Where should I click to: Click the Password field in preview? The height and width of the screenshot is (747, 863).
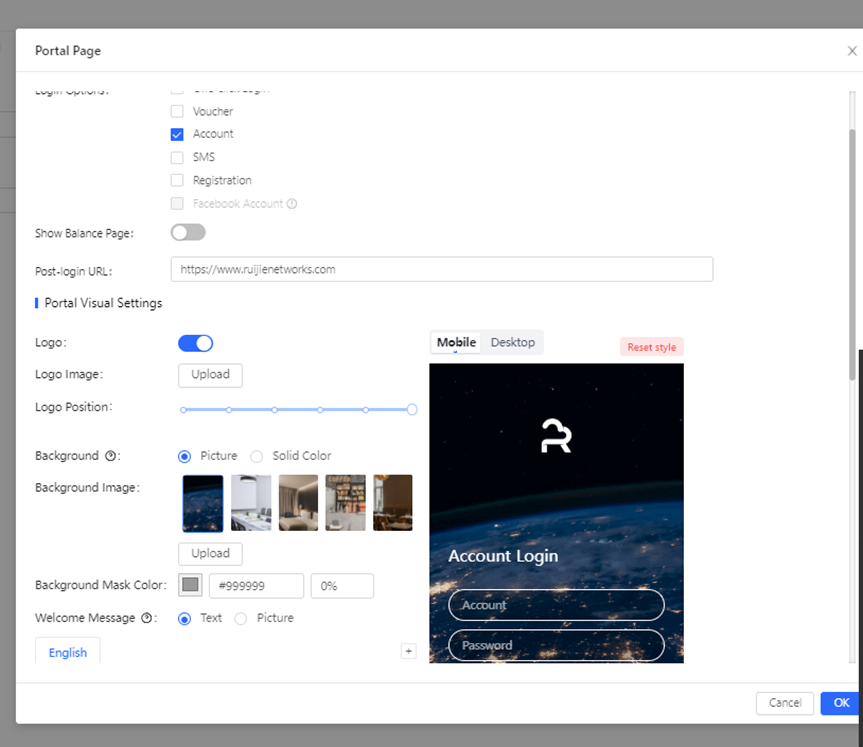pyautogui.click(x=556, y=645)
